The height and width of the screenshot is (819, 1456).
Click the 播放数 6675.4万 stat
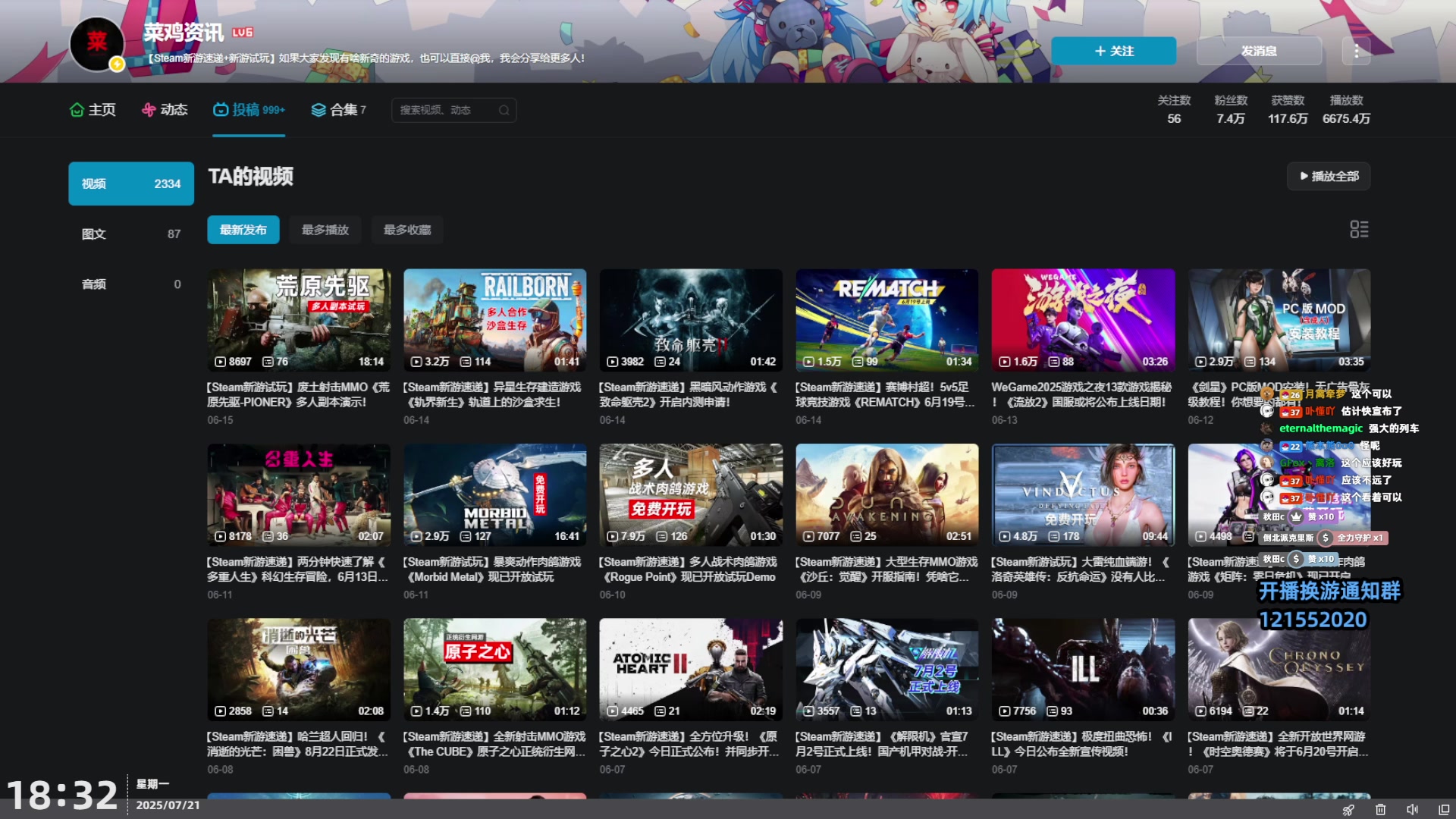[1346, 109]
